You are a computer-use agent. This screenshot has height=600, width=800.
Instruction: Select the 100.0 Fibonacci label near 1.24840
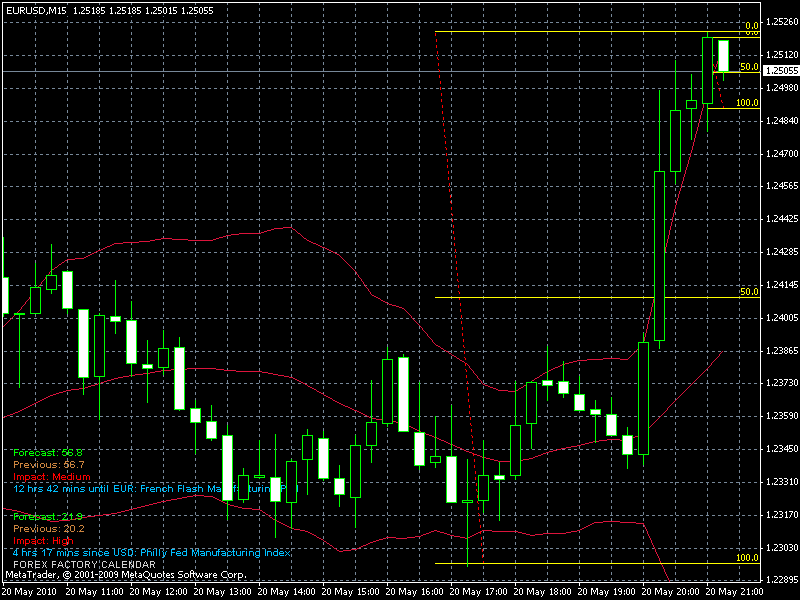point(747,103)
